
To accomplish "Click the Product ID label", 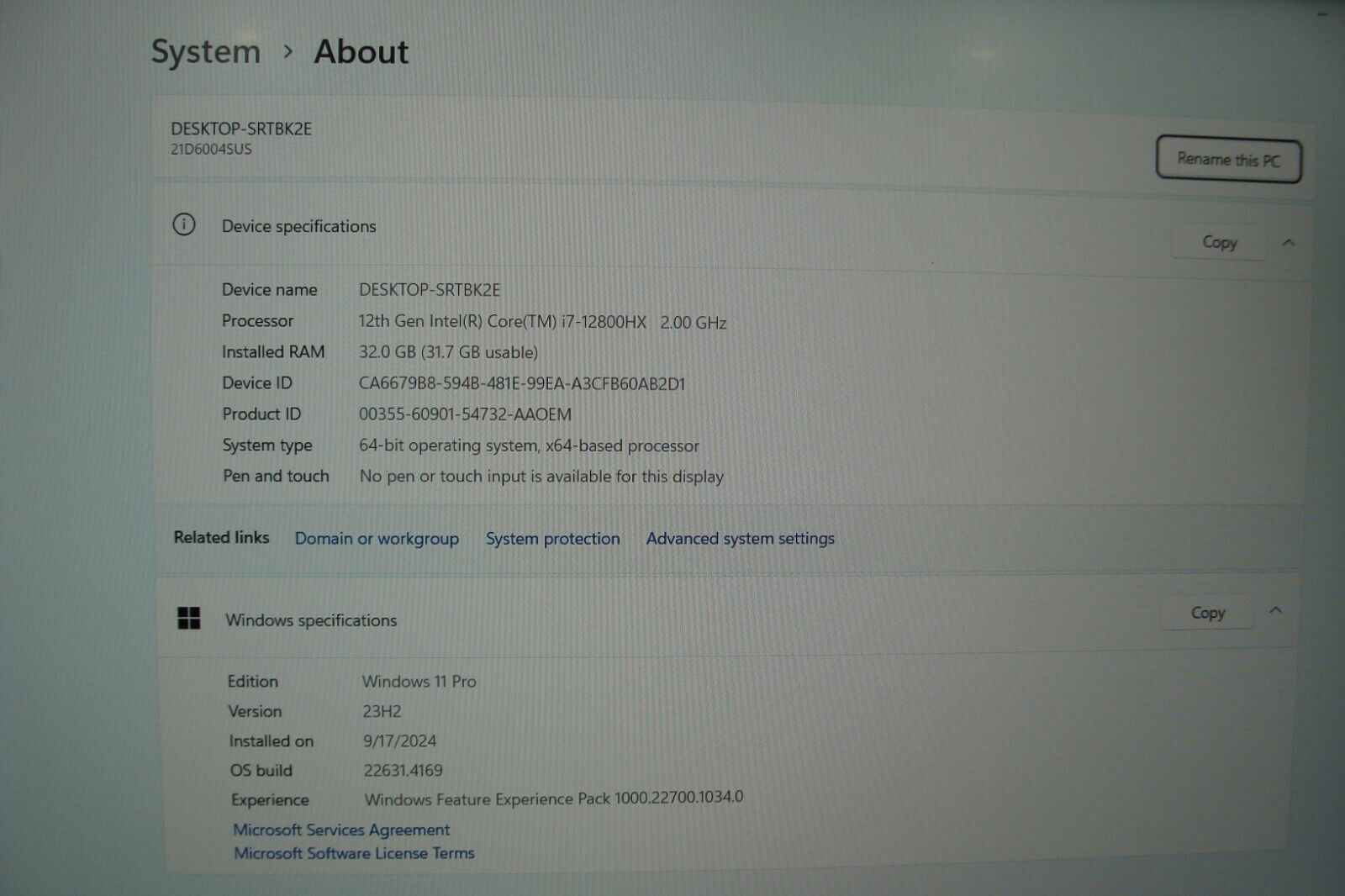I will click(261, 414).
